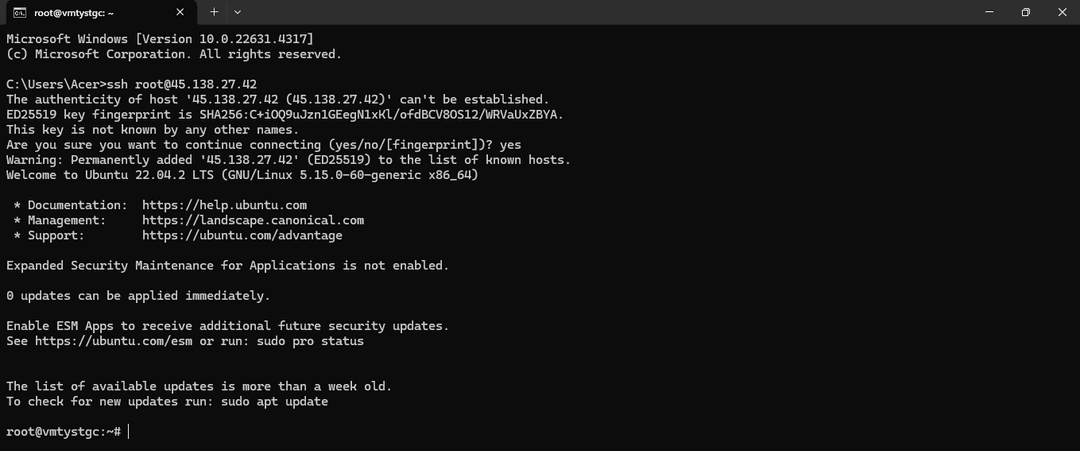
Task: Expand the new tab profile dropdown
Action: [238, 12]
